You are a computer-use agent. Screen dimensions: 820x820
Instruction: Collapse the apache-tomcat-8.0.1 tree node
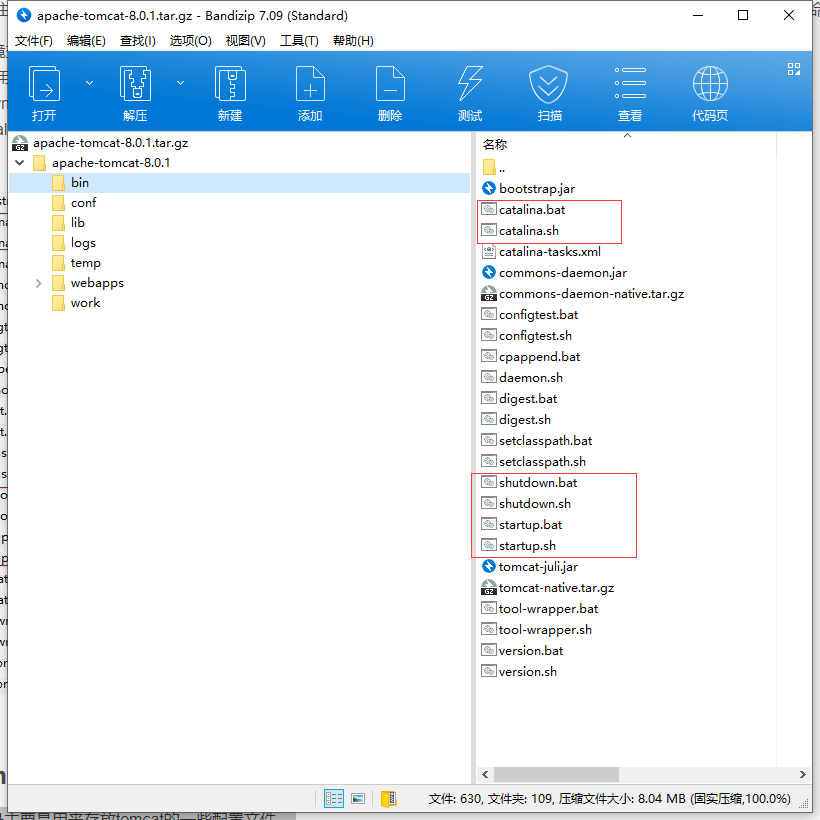[x=20, y=163]
